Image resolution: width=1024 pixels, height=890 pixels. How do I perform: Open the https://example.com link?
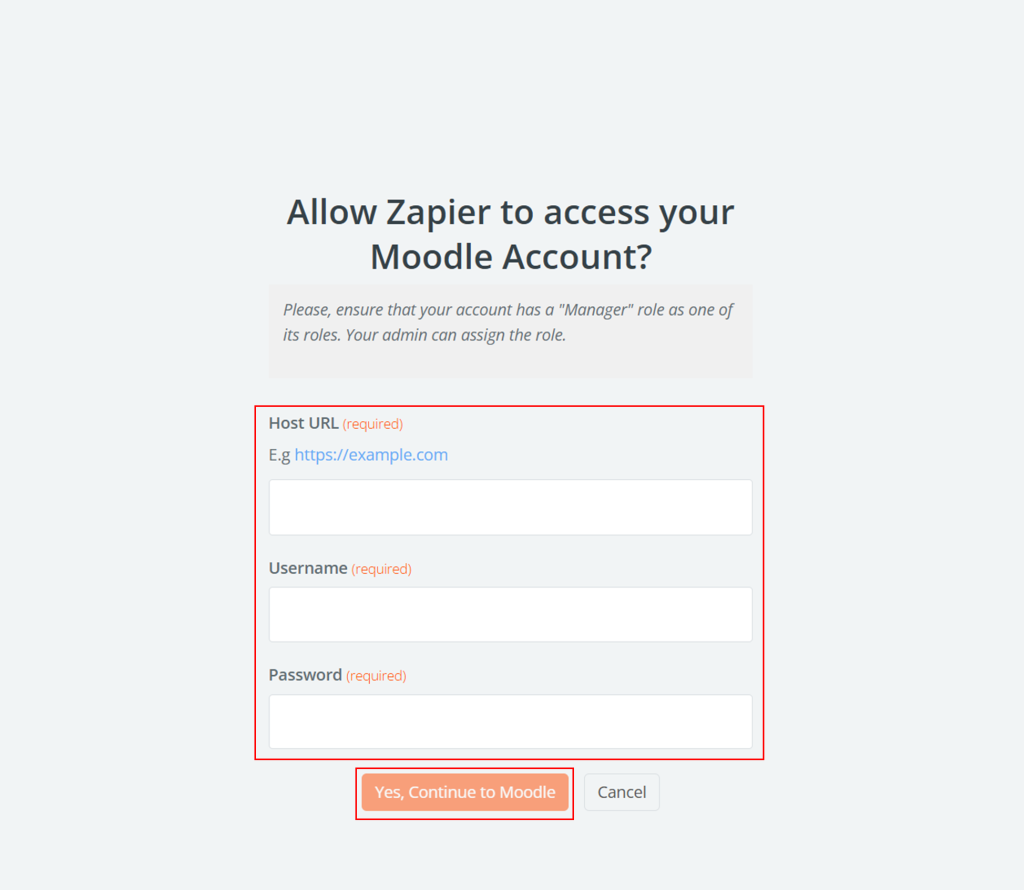[371, 455]
